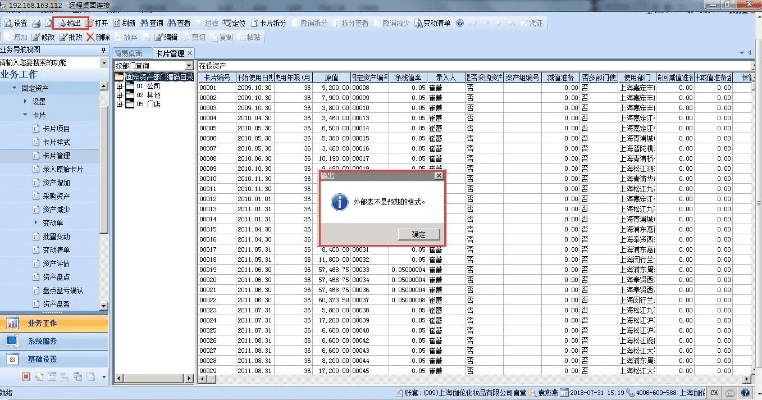Expand the 变动单 tree node
The image size is (762, 400).
(35, 223)
